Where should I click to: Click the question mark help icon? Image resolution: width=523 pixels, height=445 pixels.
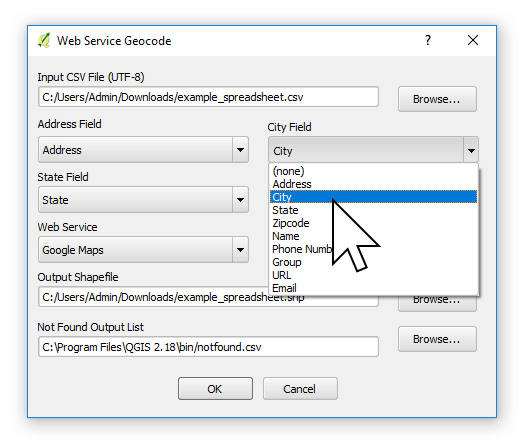(x=428, y=40)
